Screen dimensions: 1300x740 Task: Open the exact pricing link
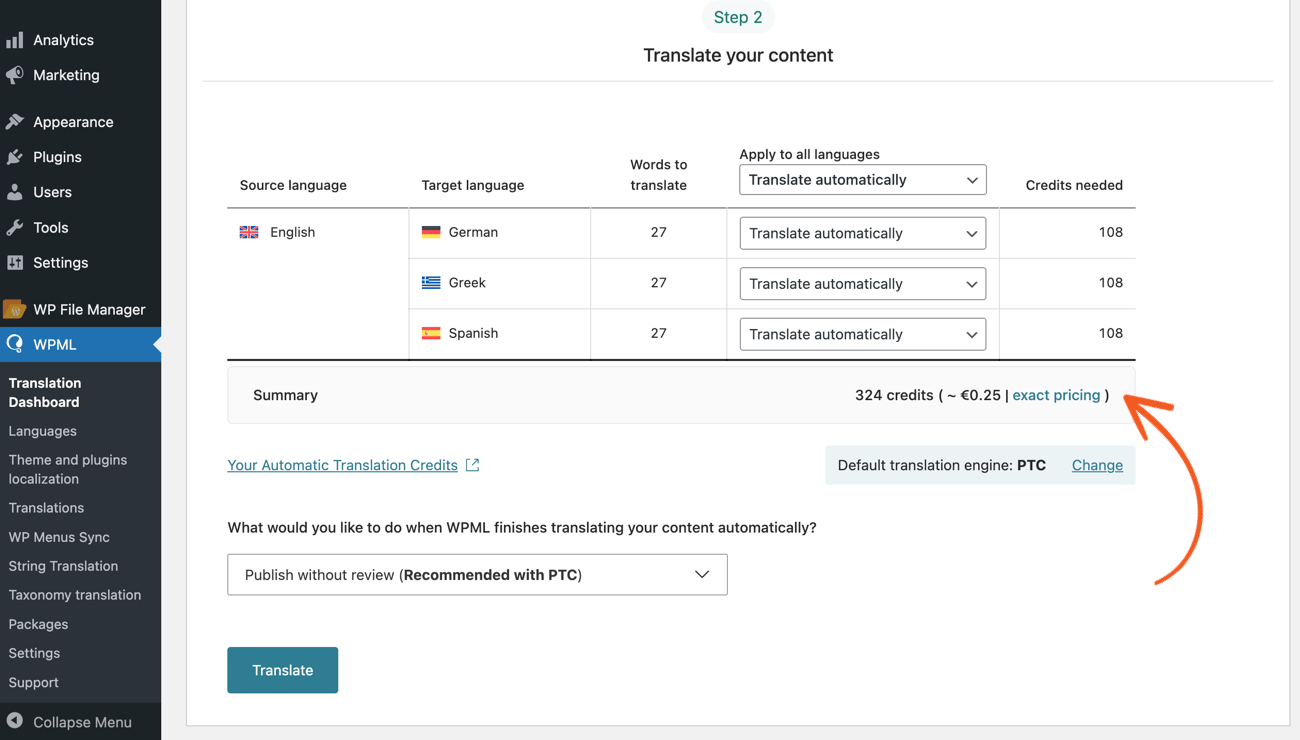(x=1056, y=394)
